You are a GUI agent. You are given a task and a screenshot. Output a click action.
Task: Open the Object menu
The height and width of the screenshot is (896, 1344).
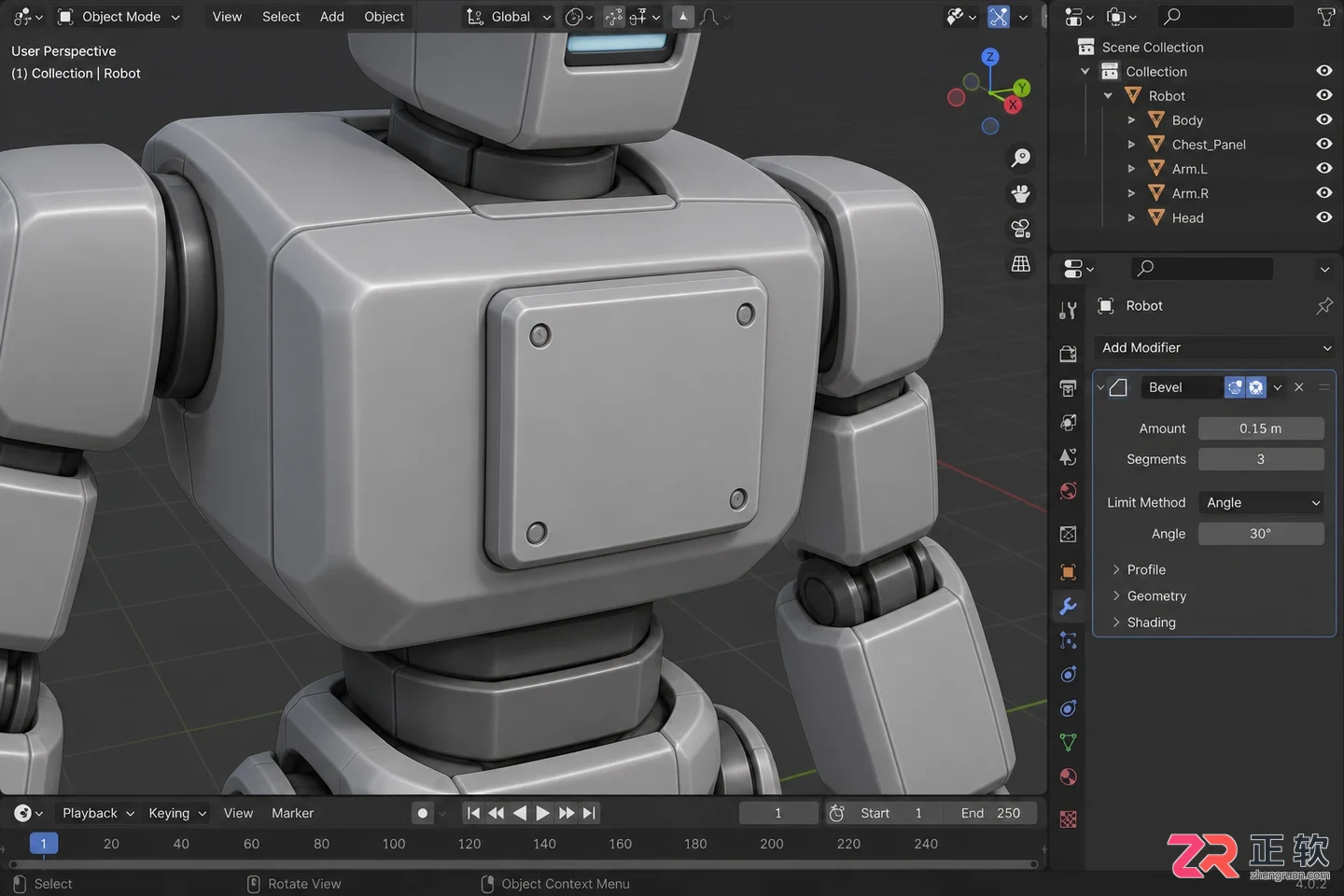pos(385,17)
